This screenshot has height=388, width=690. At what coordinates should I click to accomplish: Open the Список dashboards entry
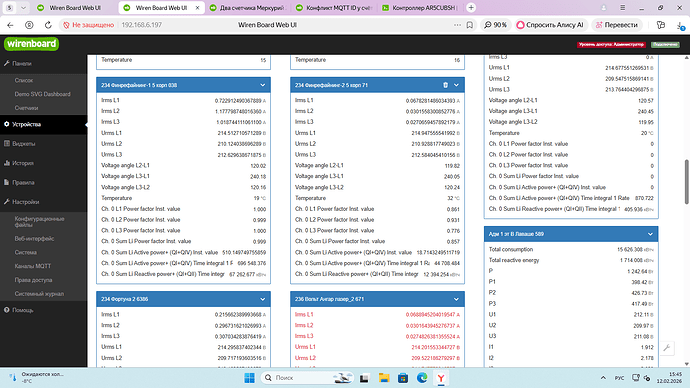(x=24, y=80)
